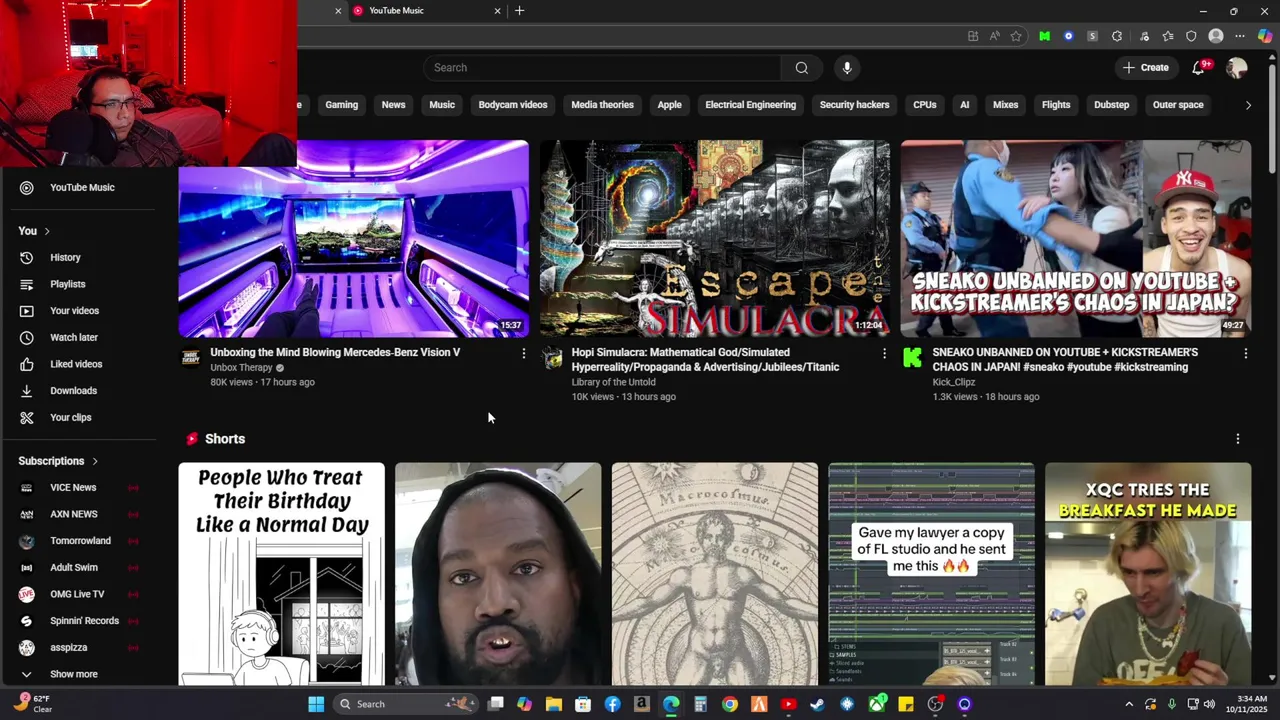Add page to favorites star icon
Screen dimensions: 1280x720
(x=1016, y=36)
